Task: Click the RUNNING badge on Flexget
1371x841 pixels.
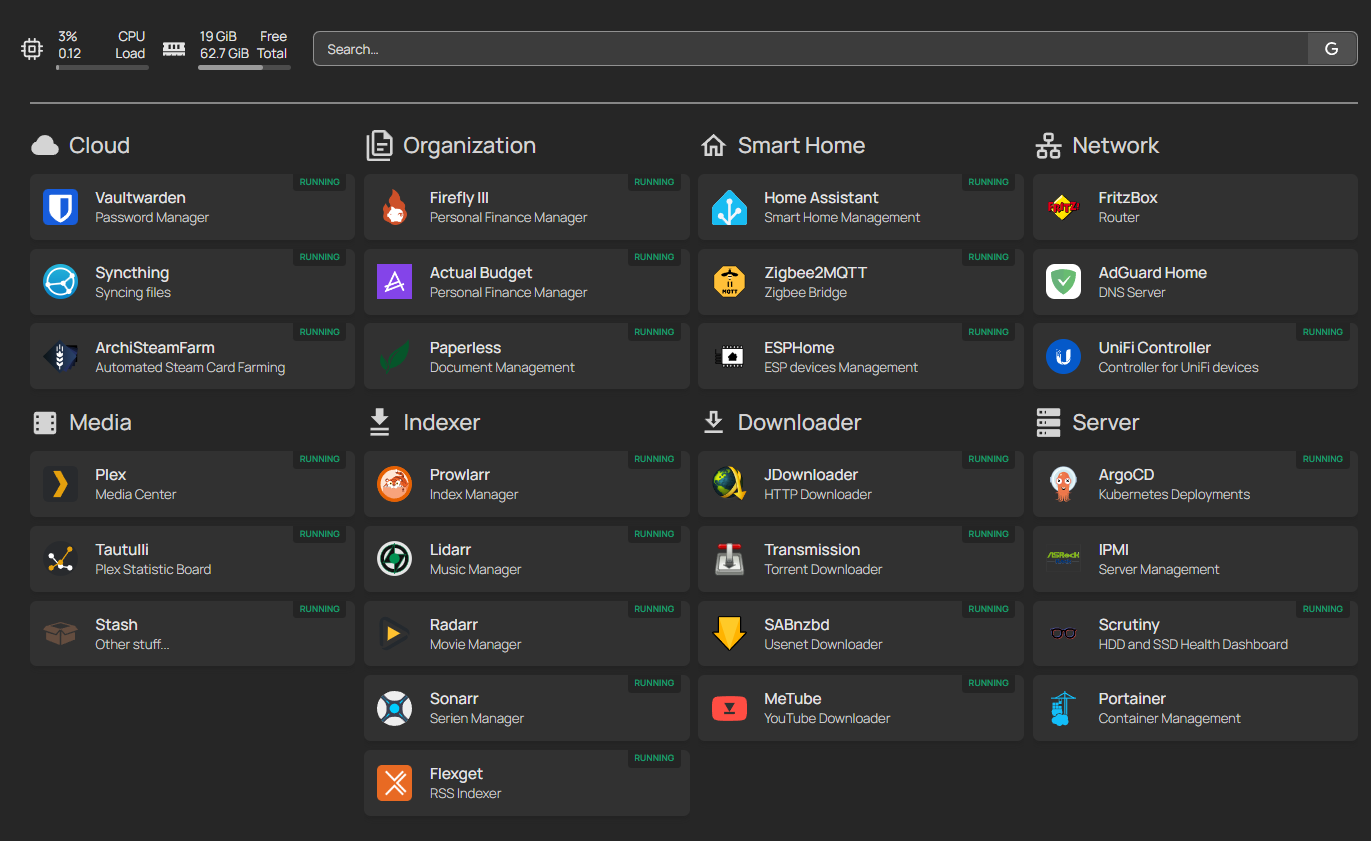Action: pyautogui.click(x=654, y=758)
